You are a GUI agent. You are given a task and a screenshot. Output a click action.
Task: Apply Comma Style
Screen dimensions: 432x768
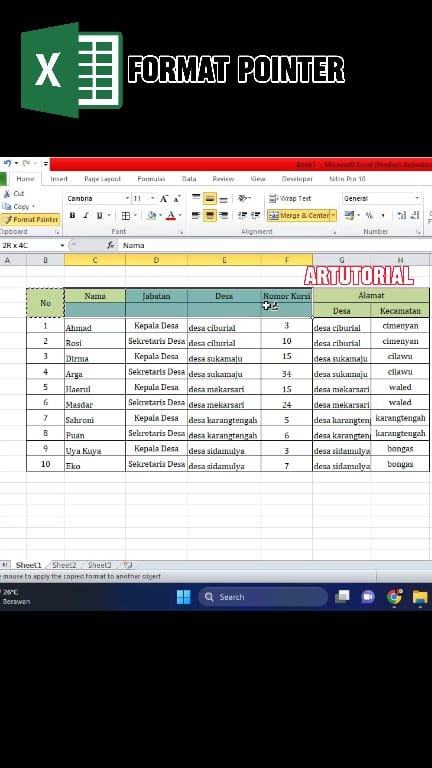[383, 216]
